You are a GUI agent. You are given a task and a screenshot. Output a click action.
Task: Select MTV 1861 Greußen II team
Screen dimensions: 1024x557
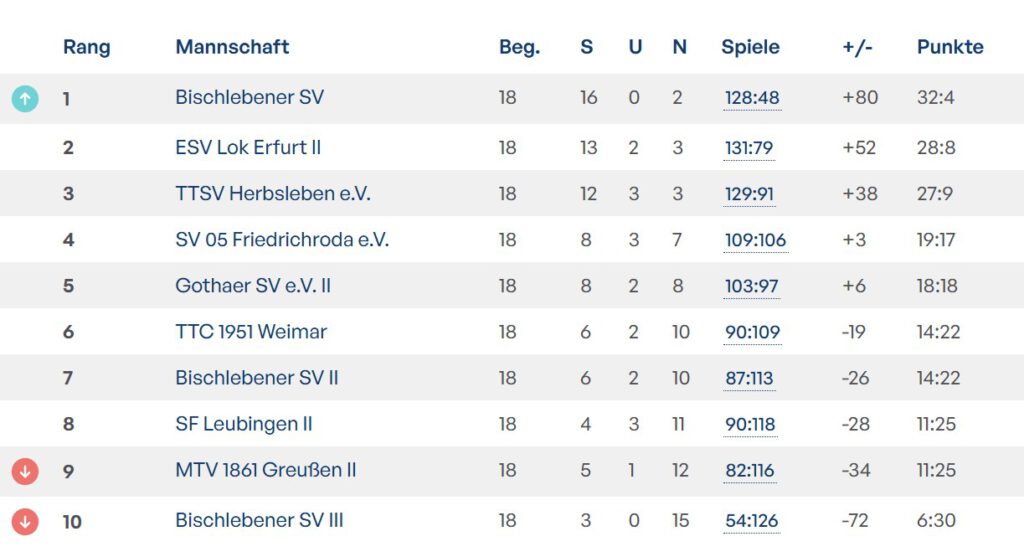tap(265, 470)
